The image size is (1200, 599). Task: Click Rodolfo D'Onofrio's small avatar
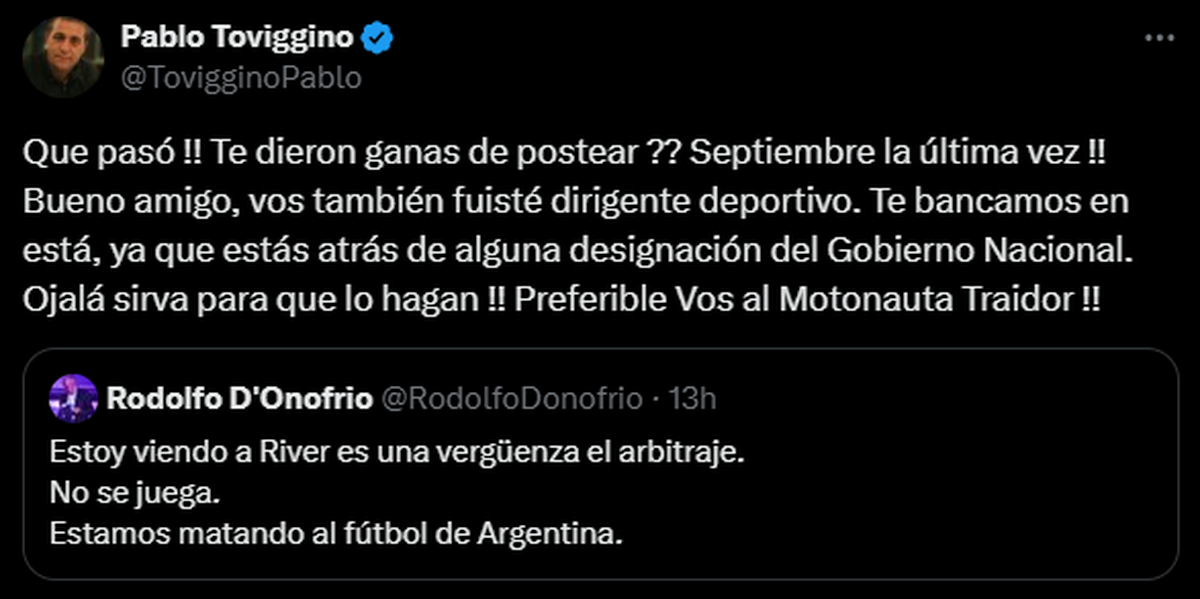[73, 399]
